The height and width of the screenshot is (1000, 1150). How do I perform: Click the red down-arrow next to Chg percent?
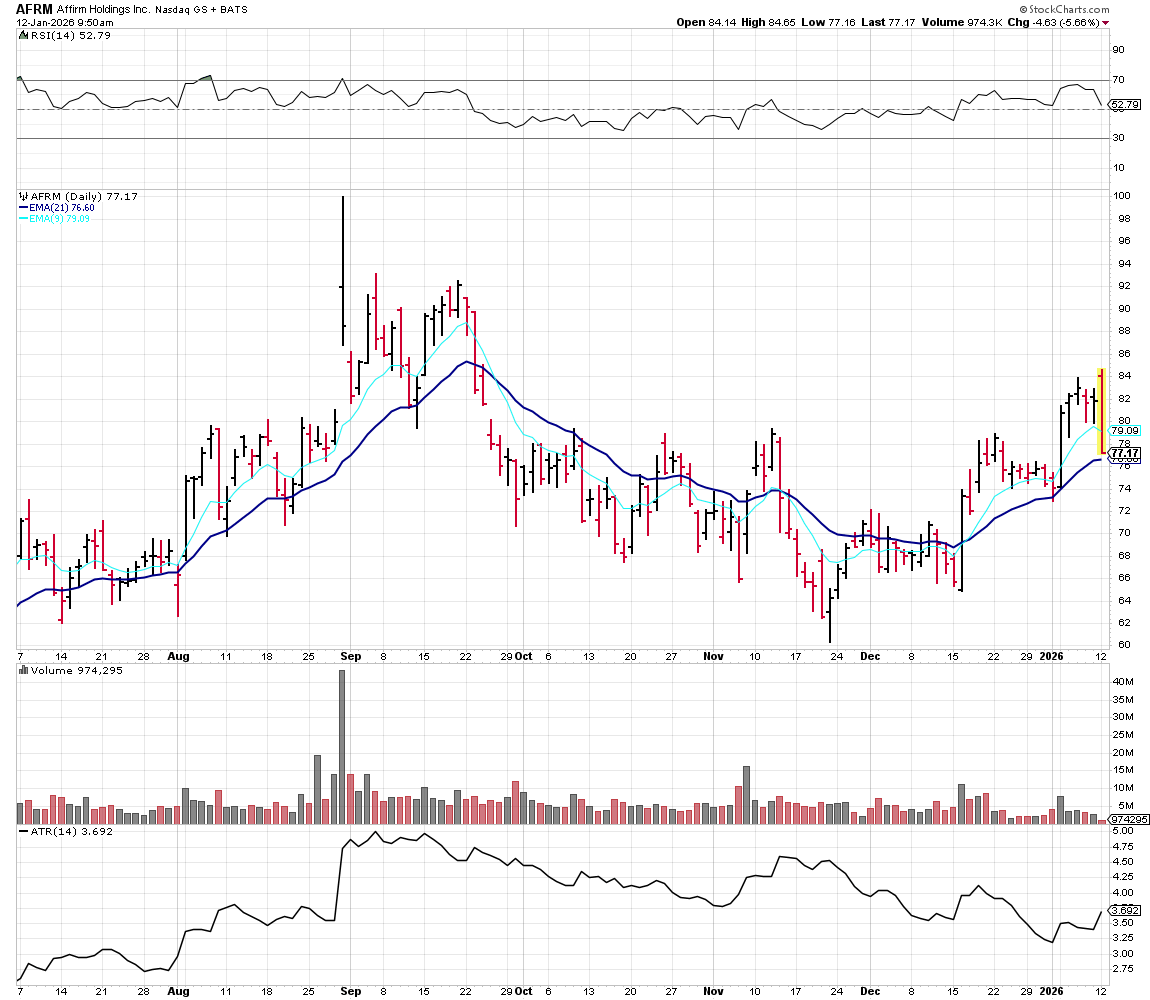(x=1105, y=23)
